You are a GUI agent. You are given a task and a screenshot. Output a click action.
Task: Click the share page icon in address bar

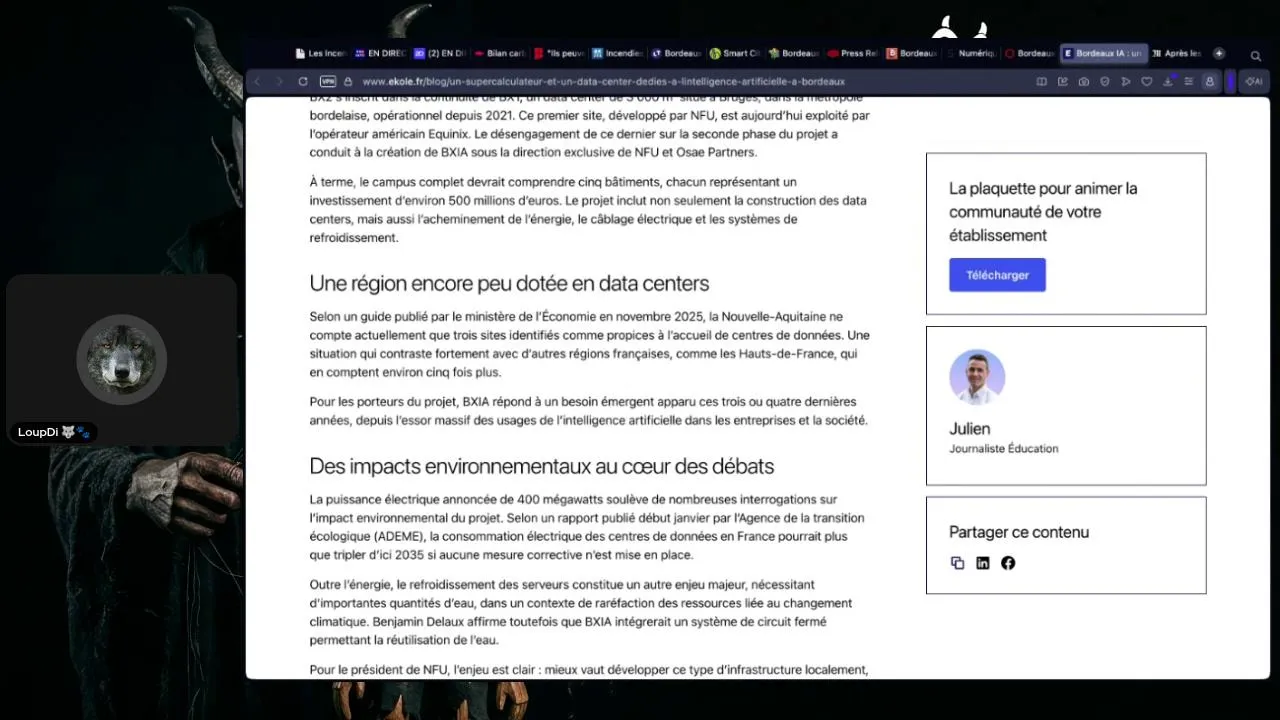1063,82
